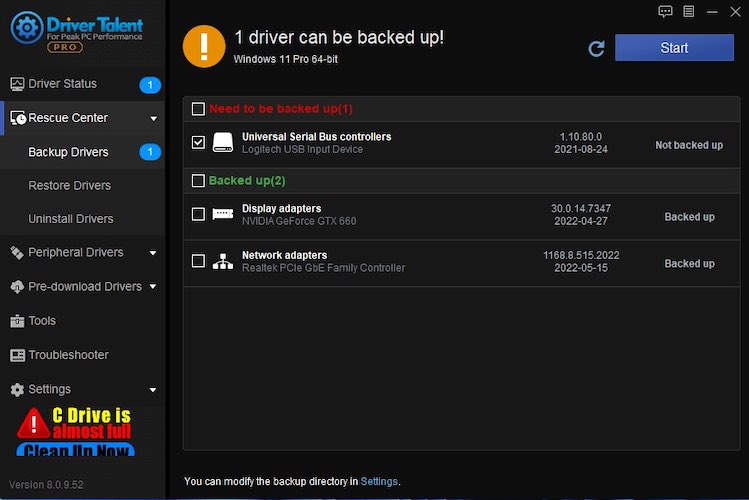Viewport: 749px width, 500px height.
Task: Click the USB drive icon for Logitech device
Action: point(223,142)
